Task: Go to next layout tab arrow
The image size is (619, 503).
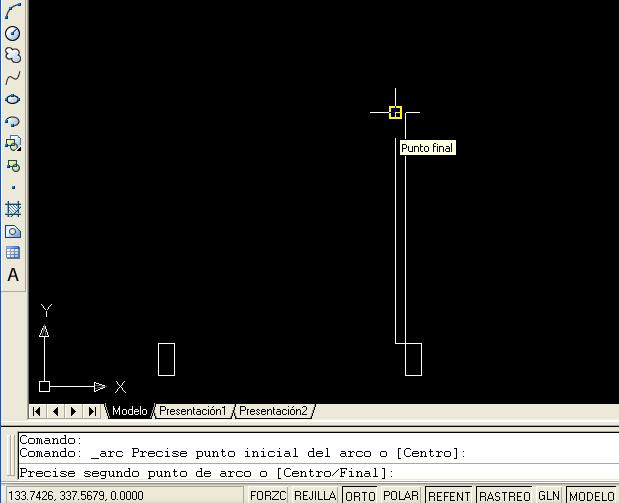Action: 73,411
